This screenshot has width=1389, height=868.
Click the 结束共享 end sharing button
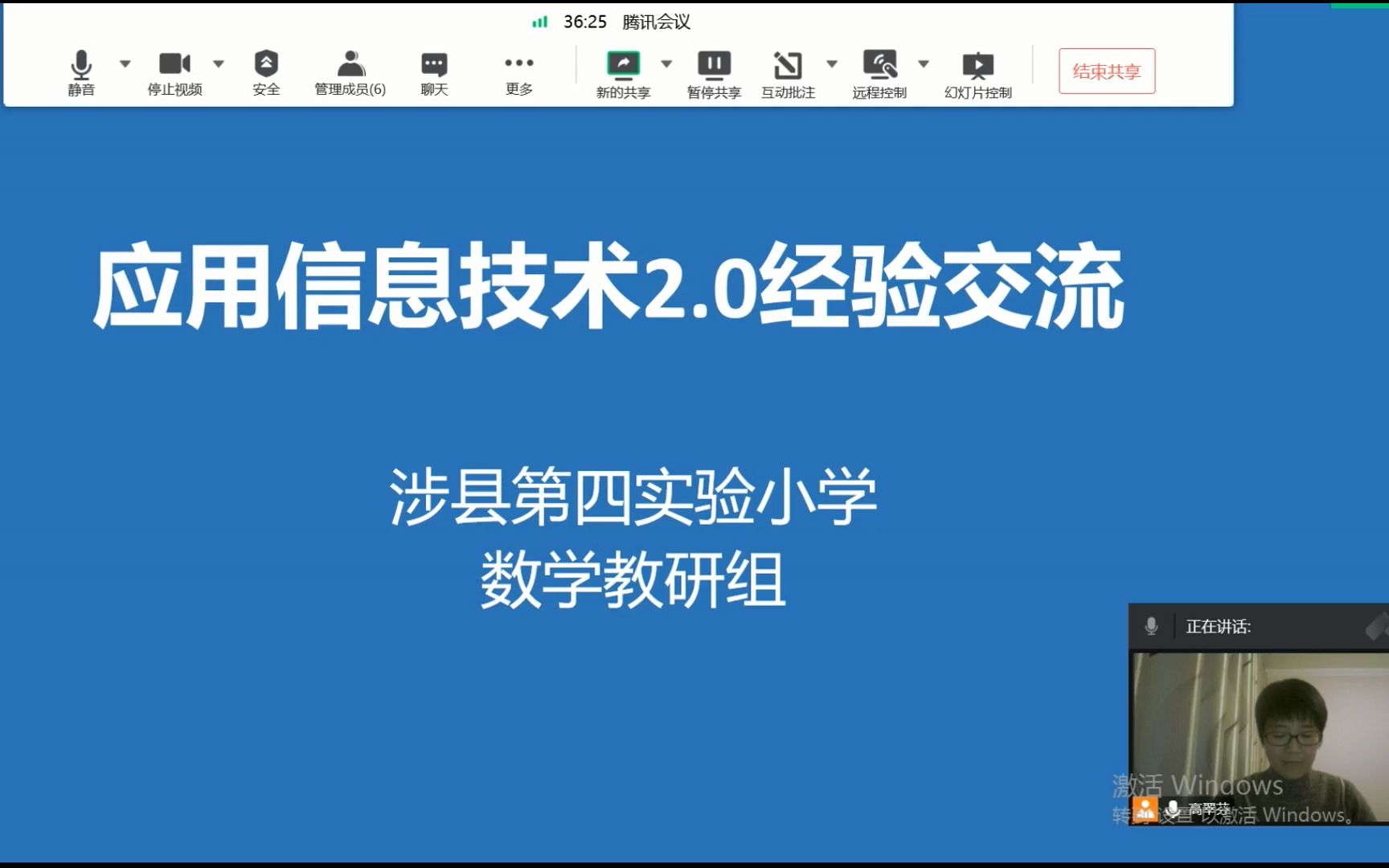click(1107, 72)
